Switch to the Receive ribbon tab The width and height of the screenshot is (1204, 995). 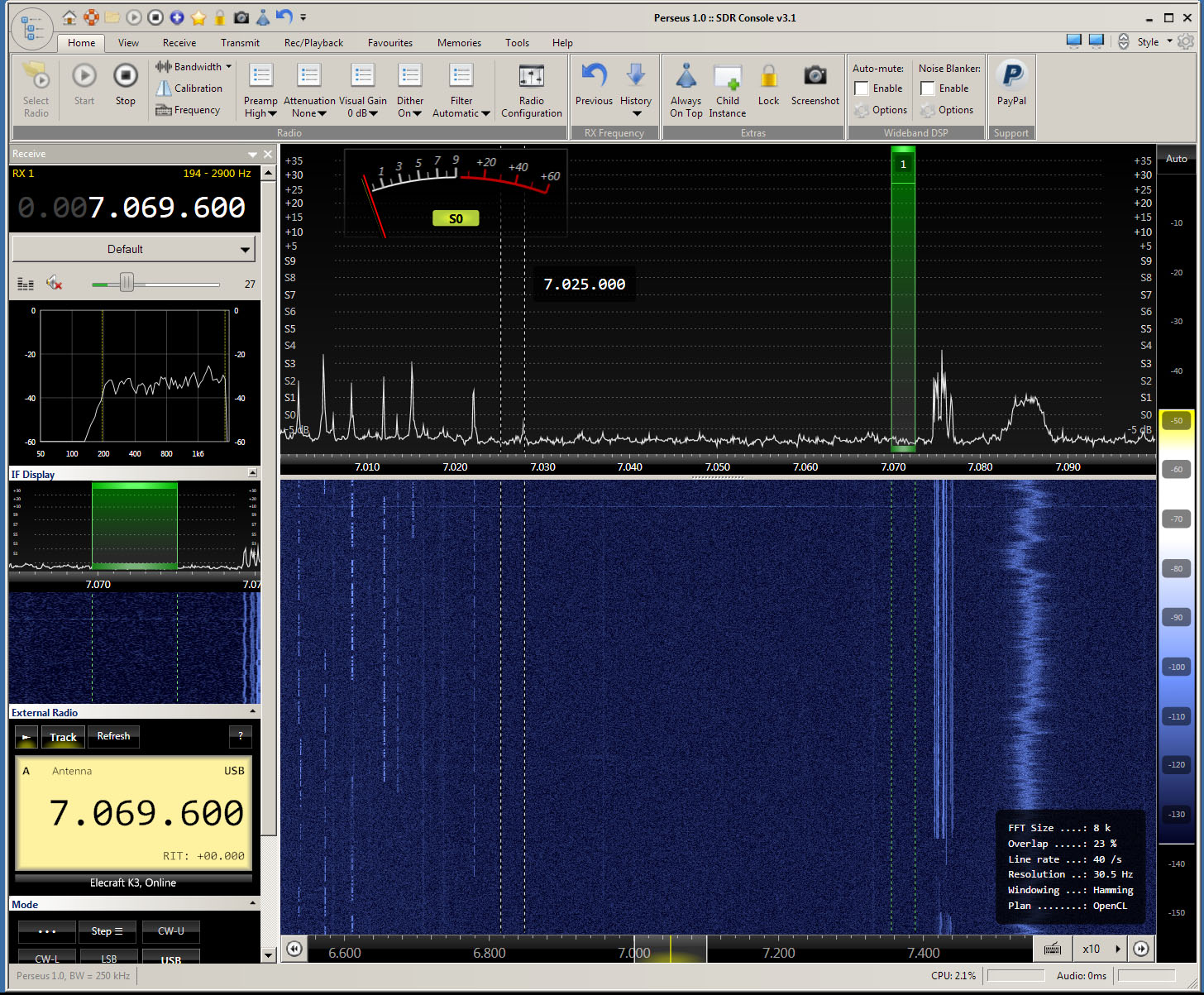(179, 43)
